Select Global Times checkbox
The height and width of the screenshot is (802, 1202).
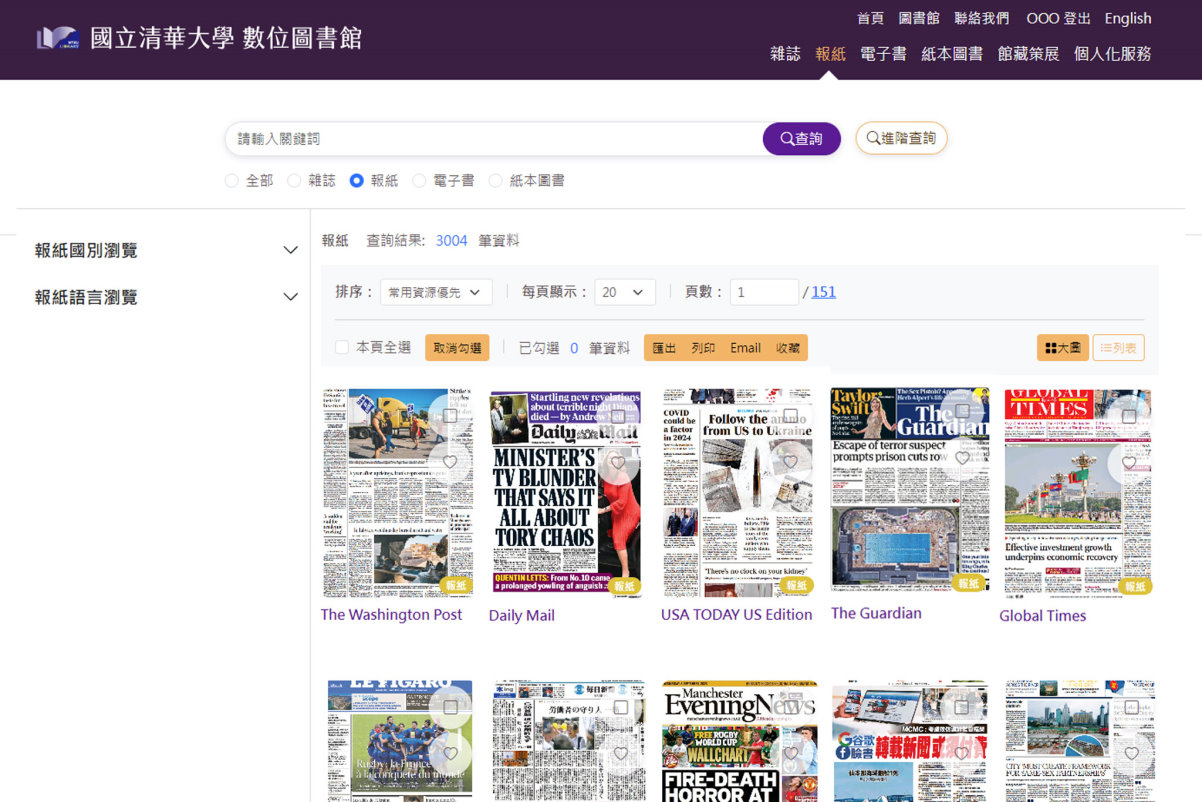pyautogui.click(x=1129, y=415)
